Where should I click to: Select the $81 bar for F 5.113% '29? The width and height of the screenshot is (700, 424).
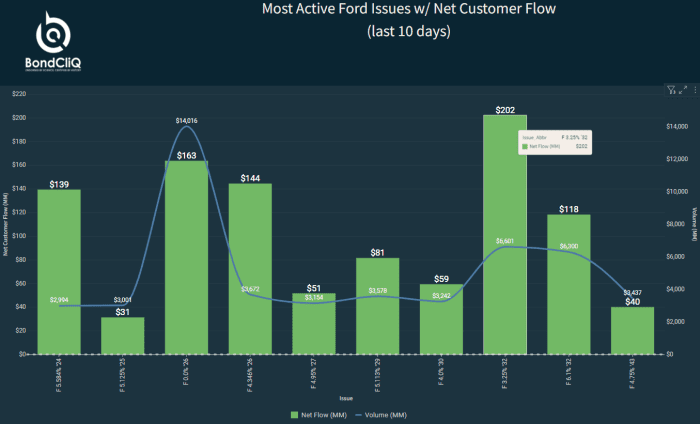(x=378, y=306)
